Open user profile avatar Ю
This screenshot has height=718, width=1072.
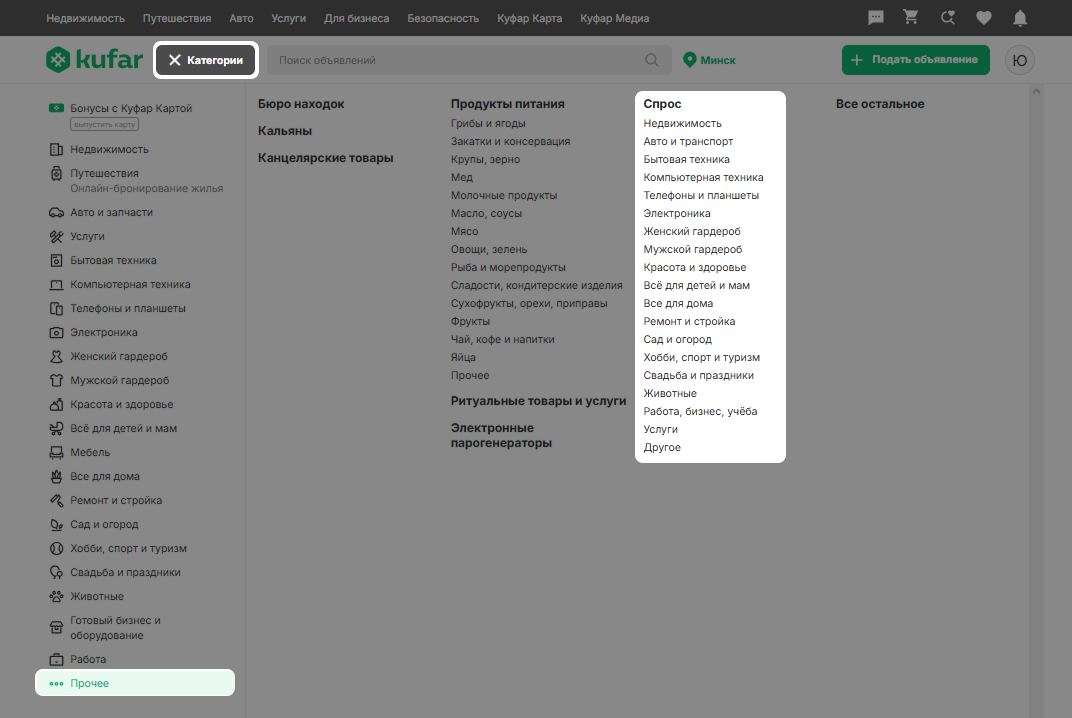pos(1019,60)
